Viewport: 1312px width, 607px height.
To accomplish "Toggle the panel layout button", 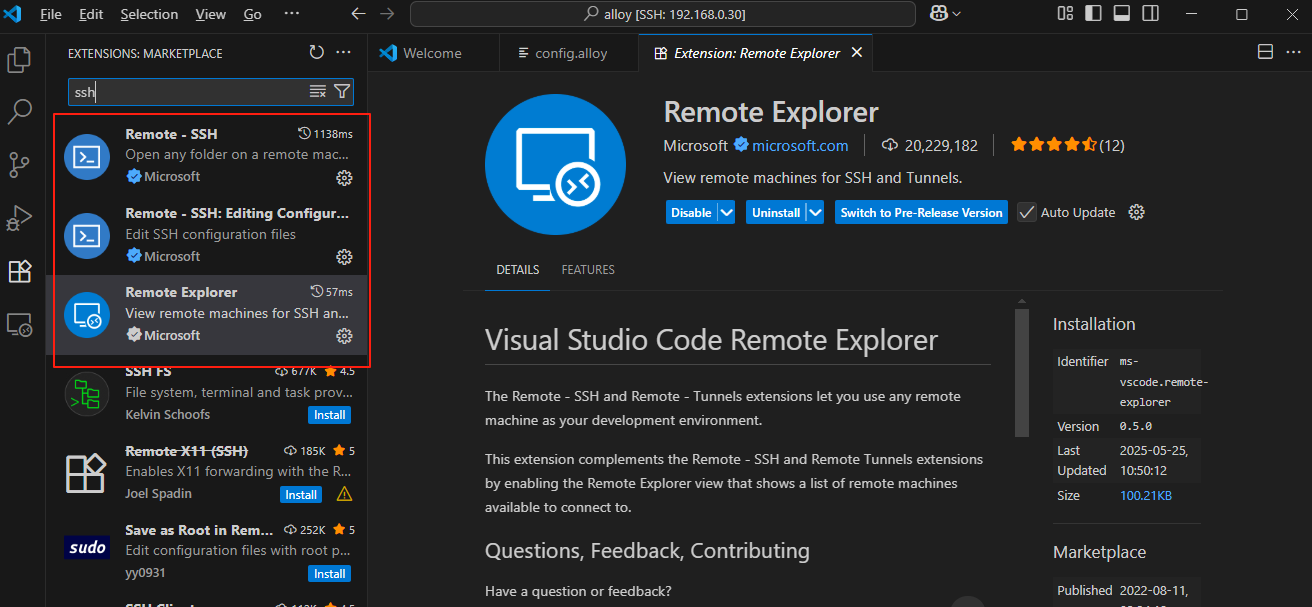I will click(x=1122, y=14).
